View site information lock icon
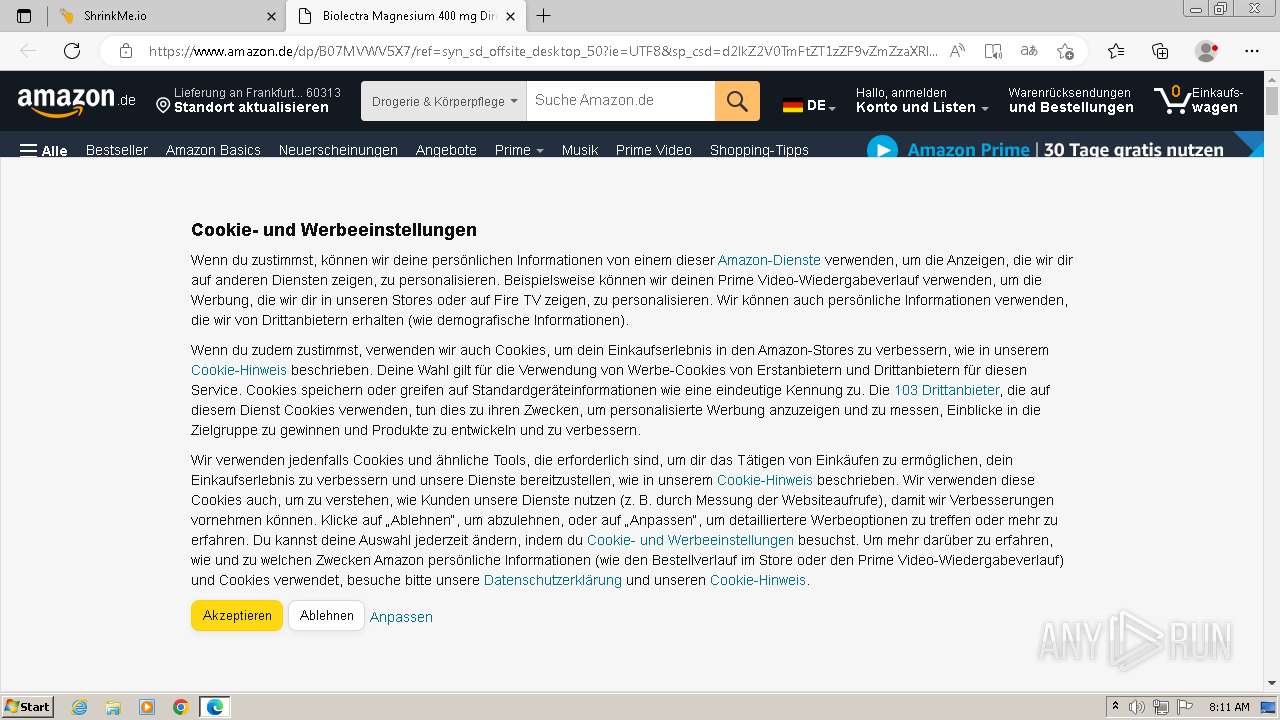Screen dimensions: 1280x720 click(125, 51)
